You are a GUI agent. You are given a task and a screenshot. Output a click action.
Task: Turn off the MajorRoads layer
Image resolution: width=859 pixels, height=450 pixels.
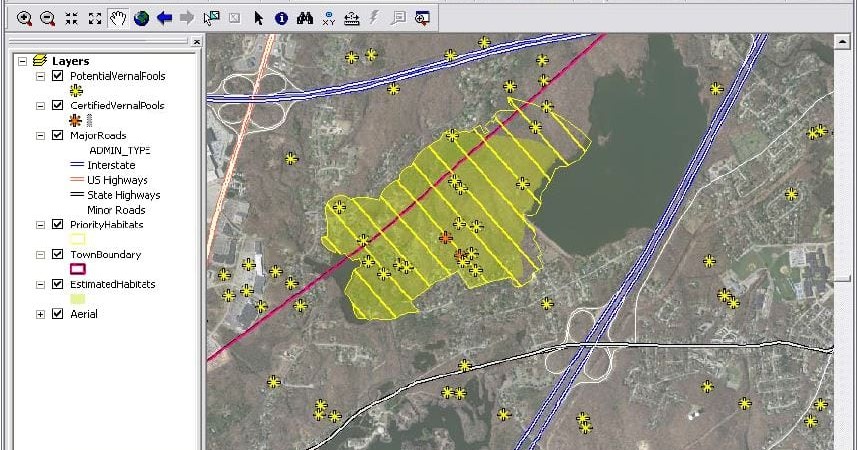point(57,135)
